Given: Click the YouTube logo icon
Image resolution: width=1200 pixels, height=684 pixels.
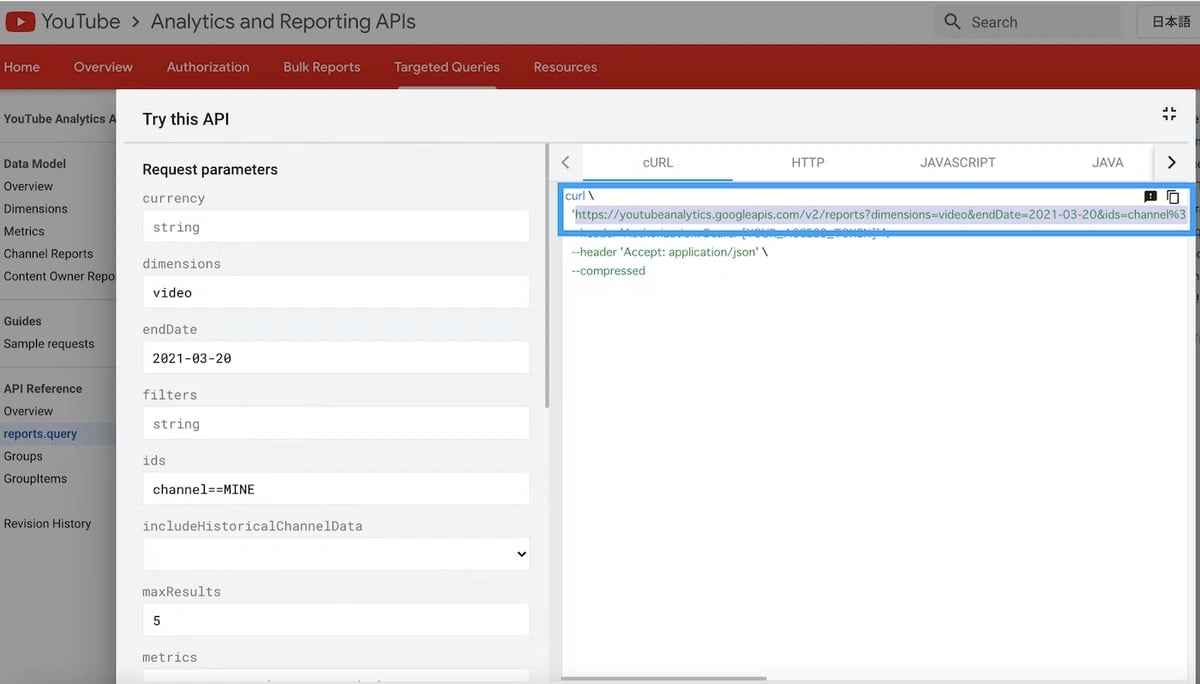Looking at the screenshot, I should tap(20, 21).
